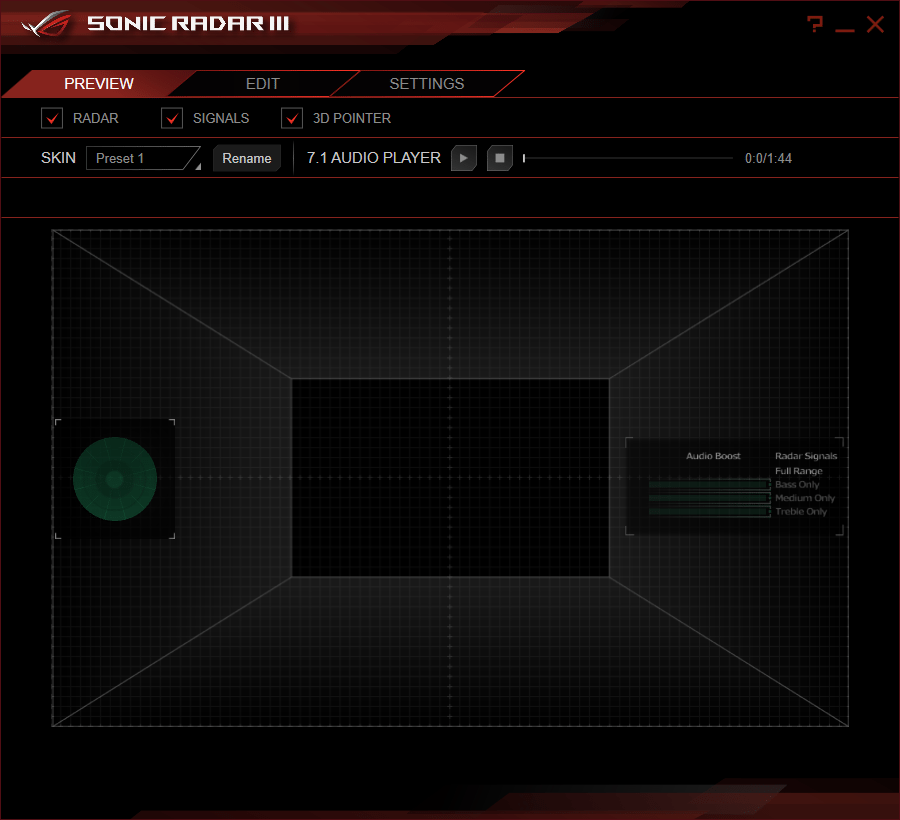
Task: Select Bass Only in signals panel
Action: pos(797,484)
